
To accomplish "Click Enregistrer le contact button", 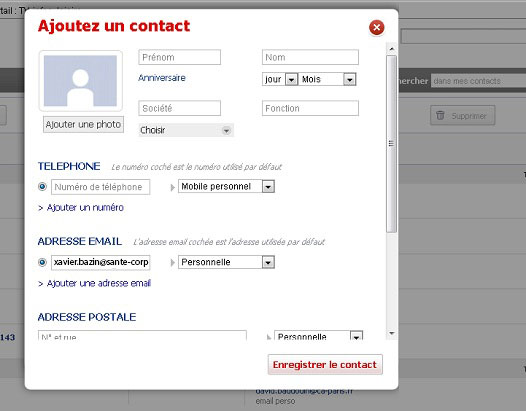I will 325,364.
